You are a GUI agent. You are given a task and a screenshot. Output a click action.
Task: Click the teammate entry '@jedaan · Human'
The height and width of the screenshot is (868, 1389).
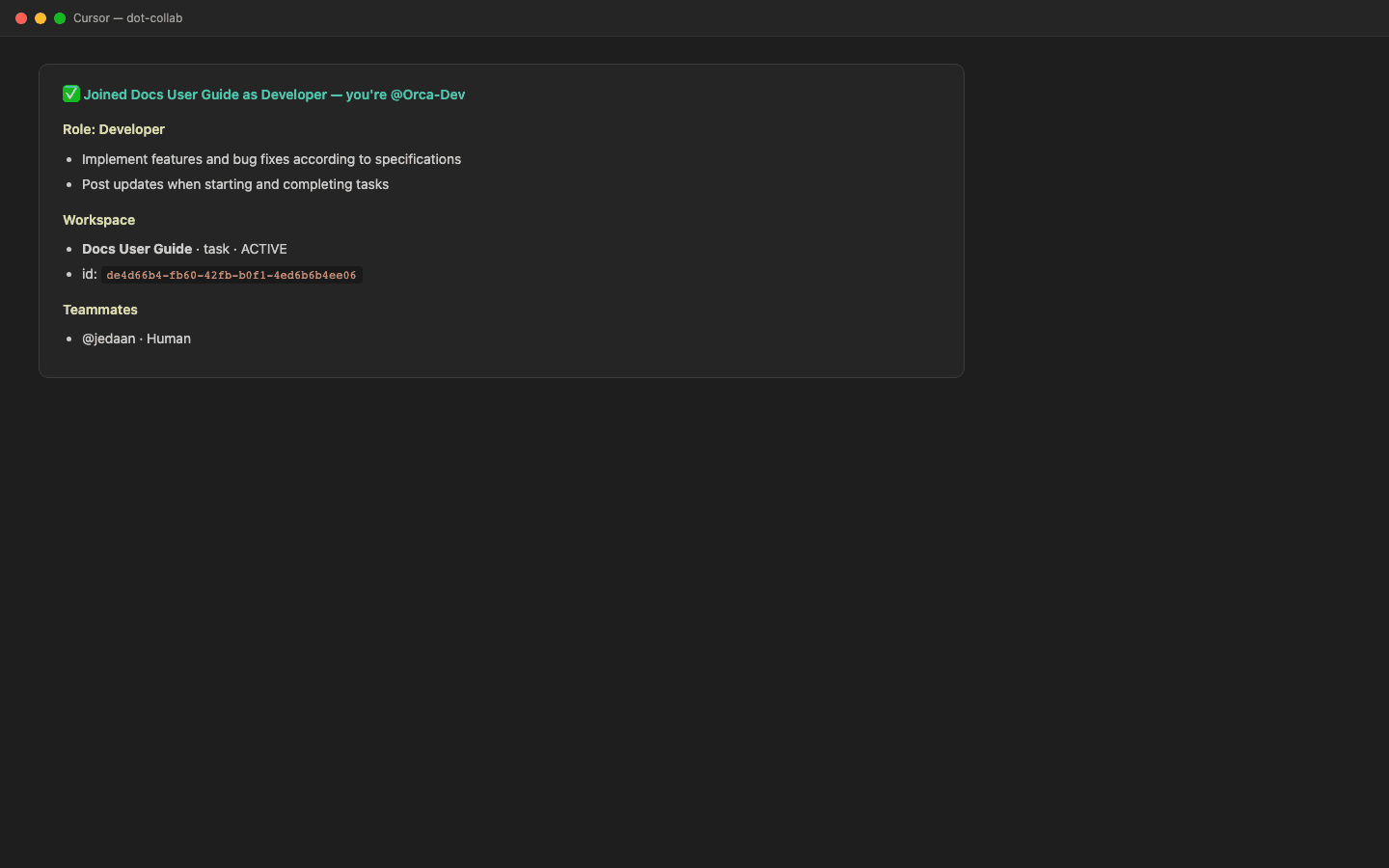136,339
